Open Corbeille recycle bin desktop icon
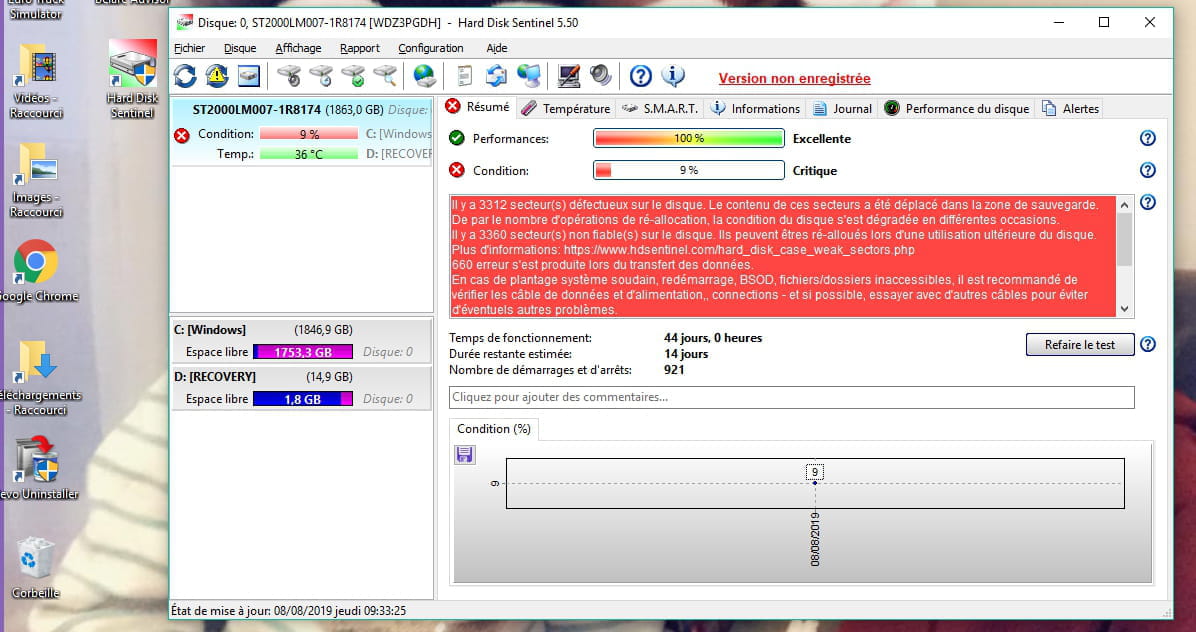 click(x=35, y=567)
